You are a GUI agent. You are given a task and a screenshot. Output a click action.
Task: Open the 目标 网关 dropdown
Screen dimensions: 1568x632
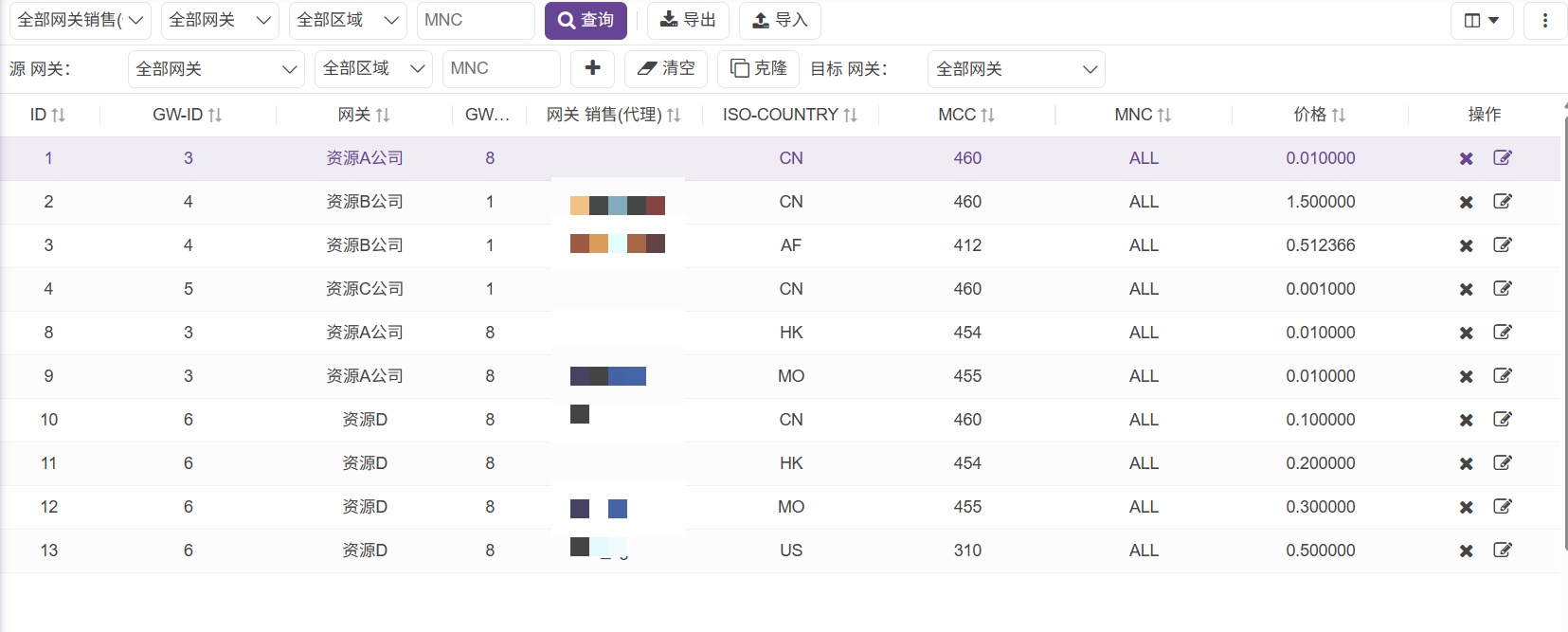(x=1016, y=69)
